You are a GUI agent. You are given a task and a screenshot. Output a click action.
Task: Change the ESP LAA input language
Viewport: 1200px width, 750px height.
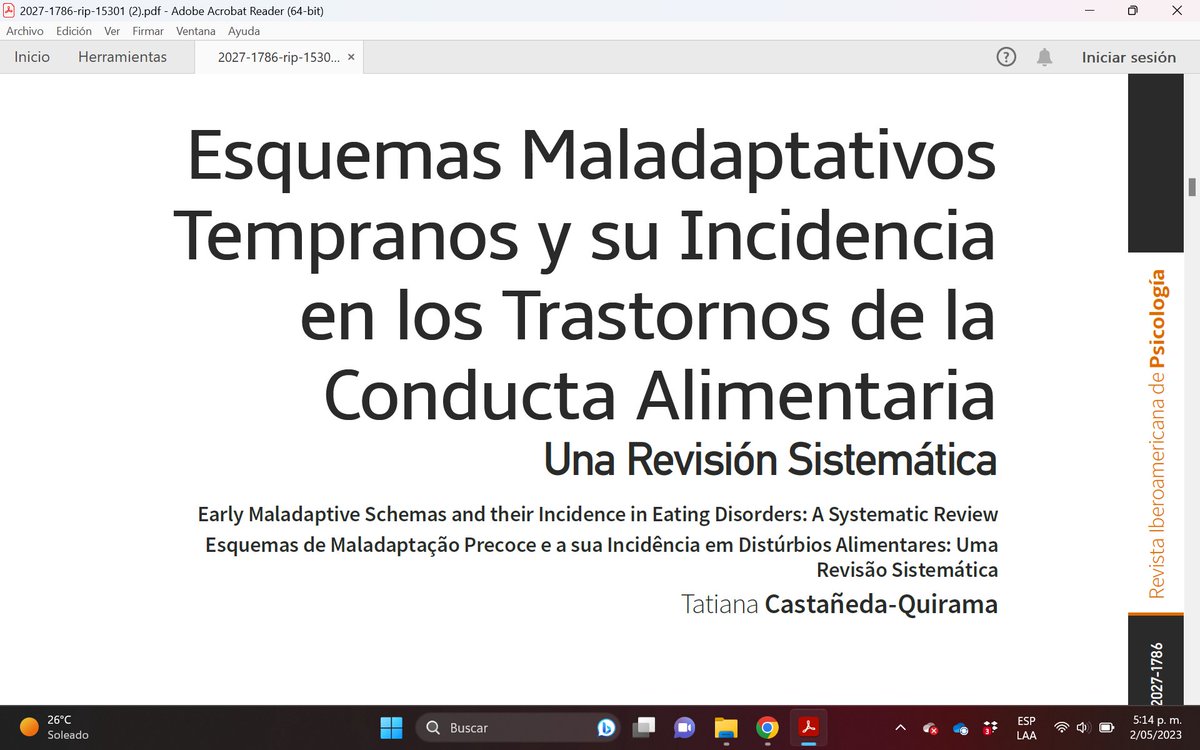point(1026,727)
